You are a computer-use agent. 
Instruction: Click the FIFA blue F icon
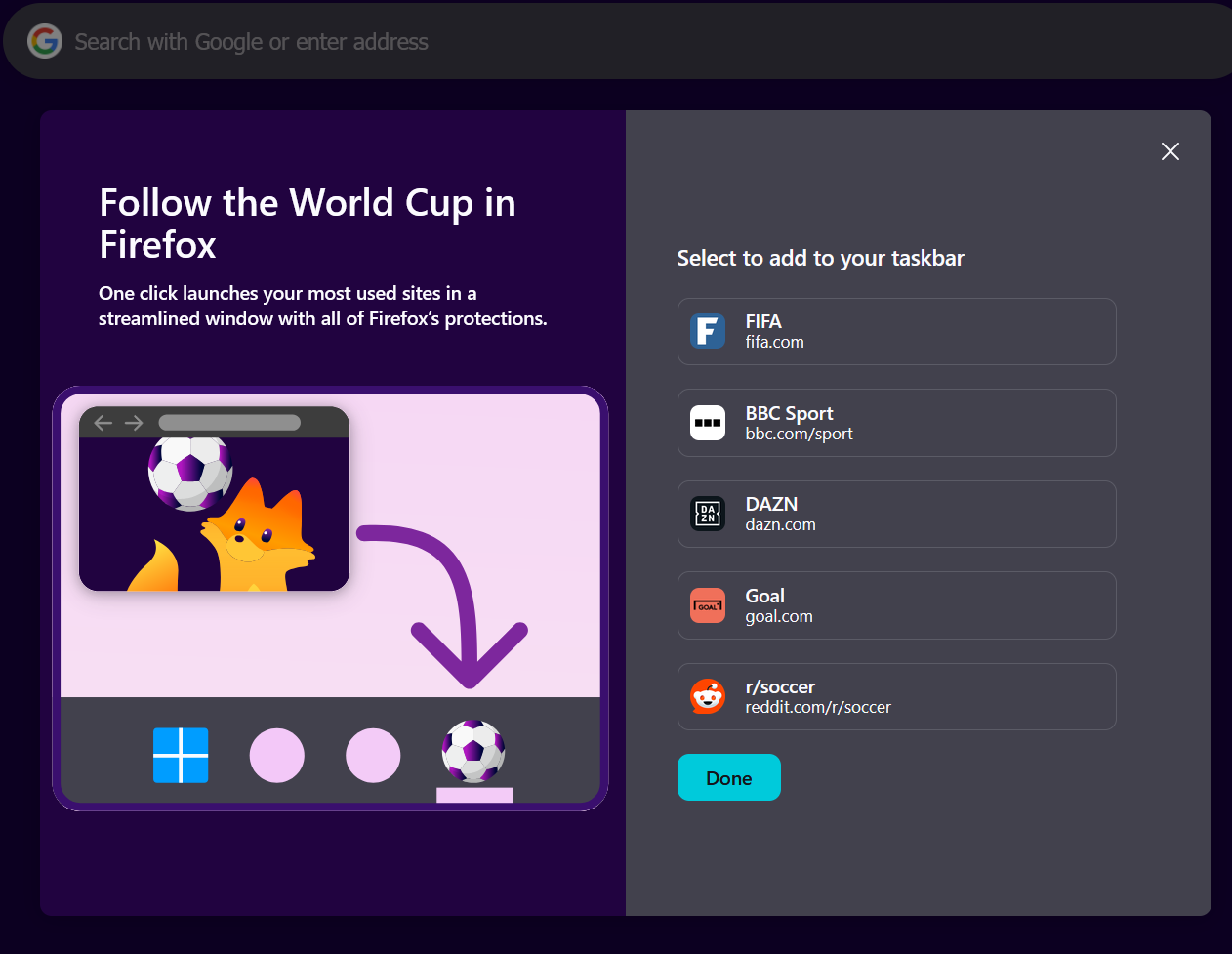708,331
